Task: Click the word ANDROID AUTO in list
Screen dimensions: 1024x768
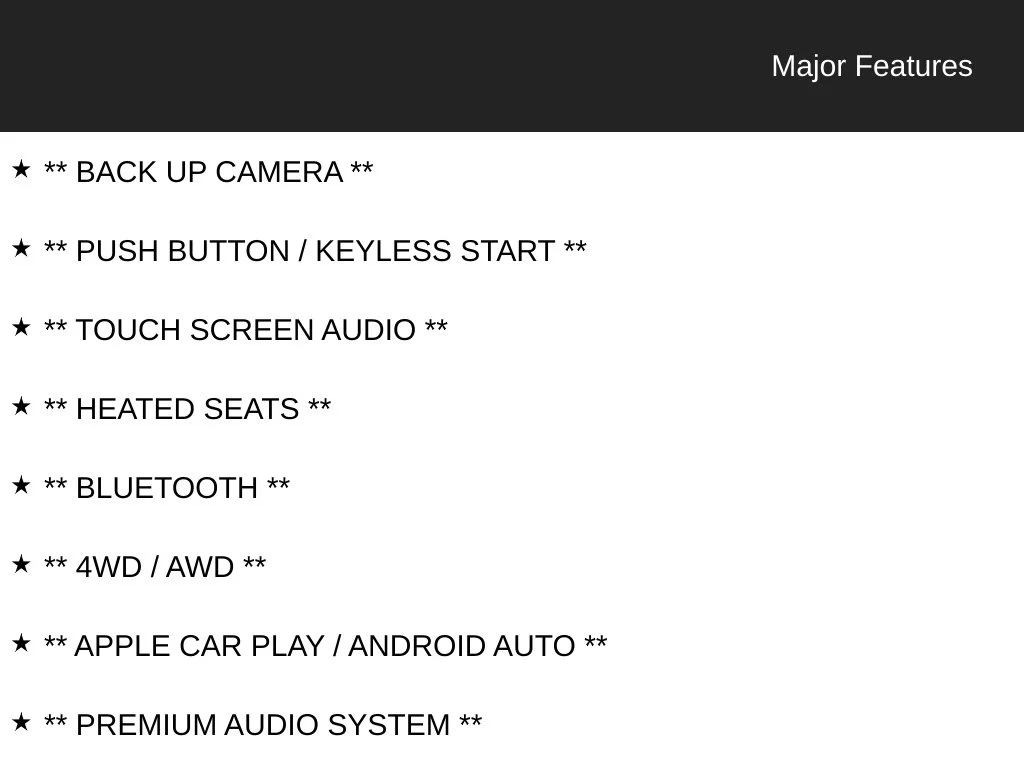Action: click(x=462, y=647)
